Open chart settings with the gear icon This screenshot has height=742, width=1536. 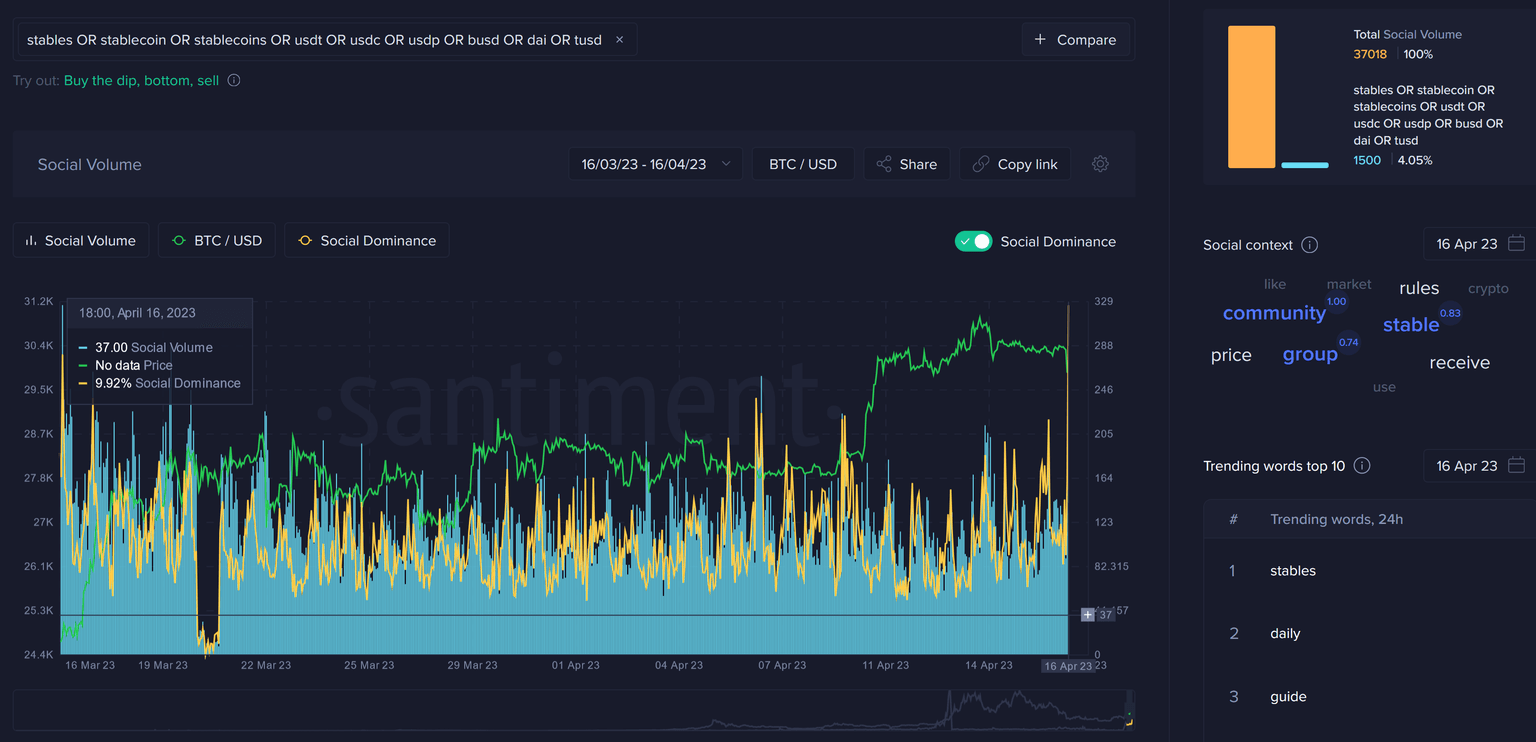click(1100, 163)
